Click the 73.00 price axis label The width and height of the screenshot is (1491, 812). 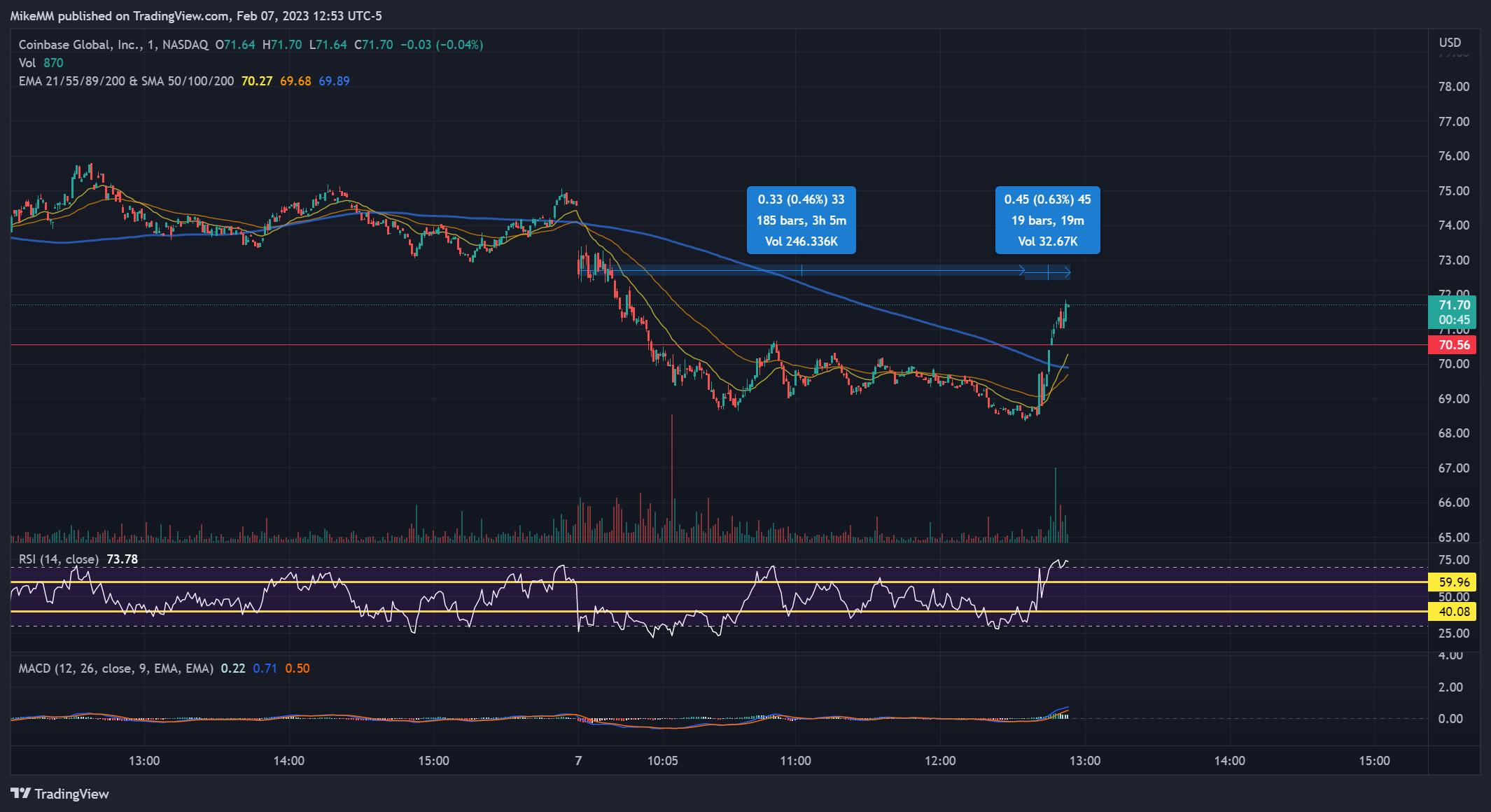(1454, 260)
